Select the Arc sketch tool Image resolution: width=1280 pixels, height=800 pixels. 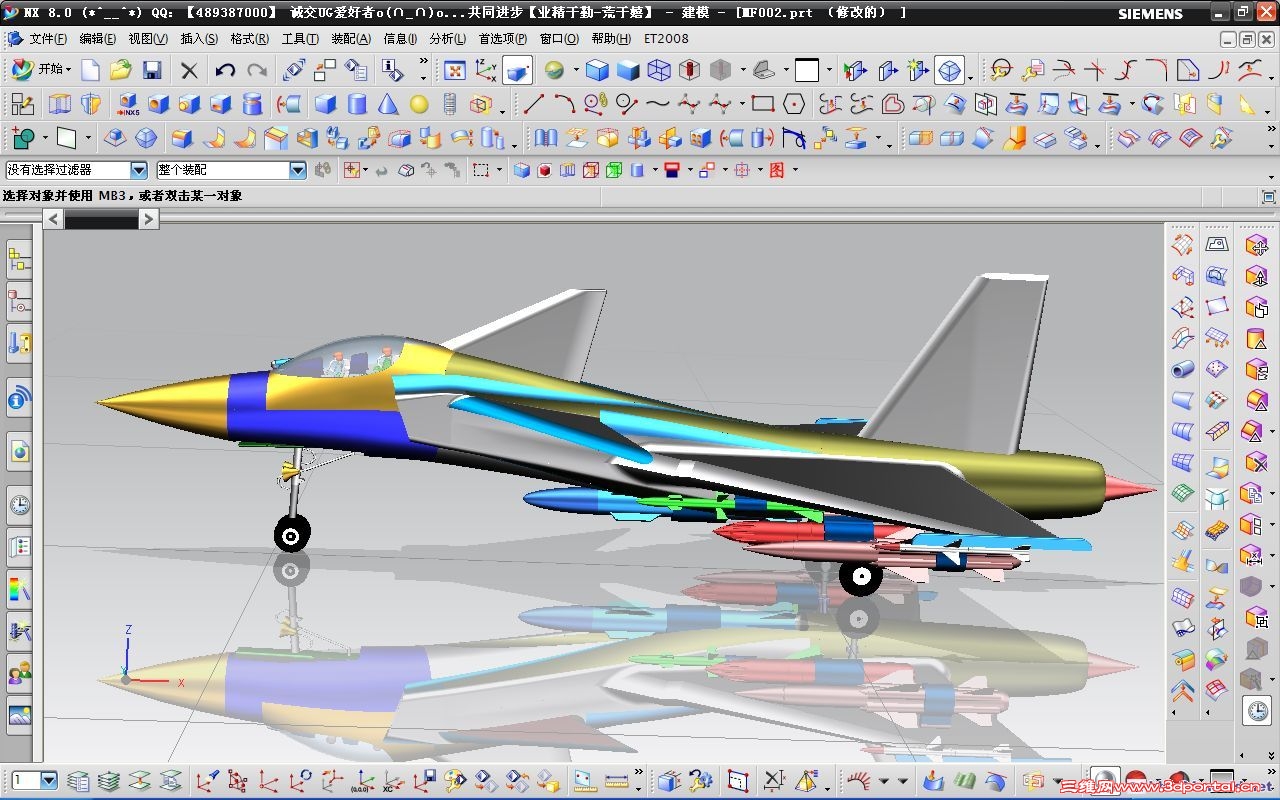[565, 104]
